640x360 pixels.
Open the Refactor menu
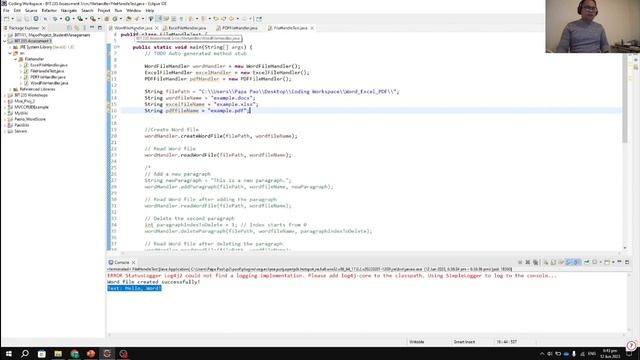pos(49,11)
